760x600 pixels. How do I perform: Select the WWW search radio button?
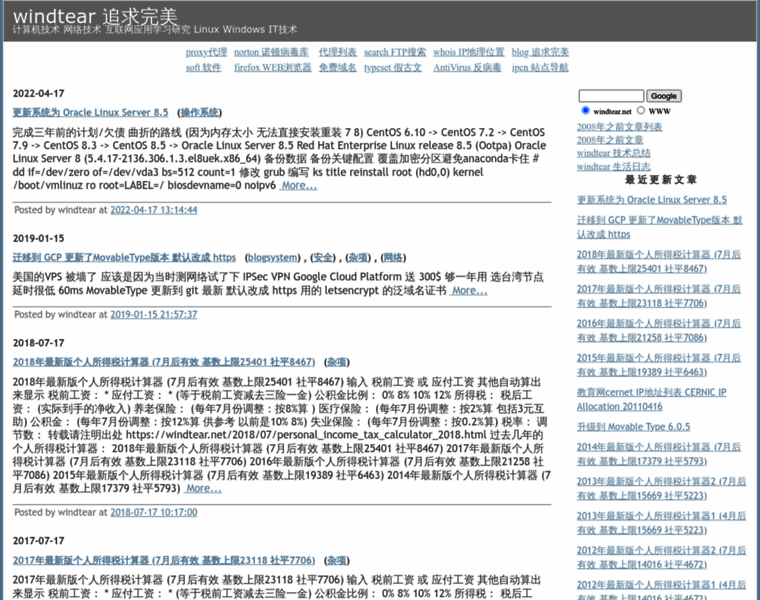click(640, 111)
